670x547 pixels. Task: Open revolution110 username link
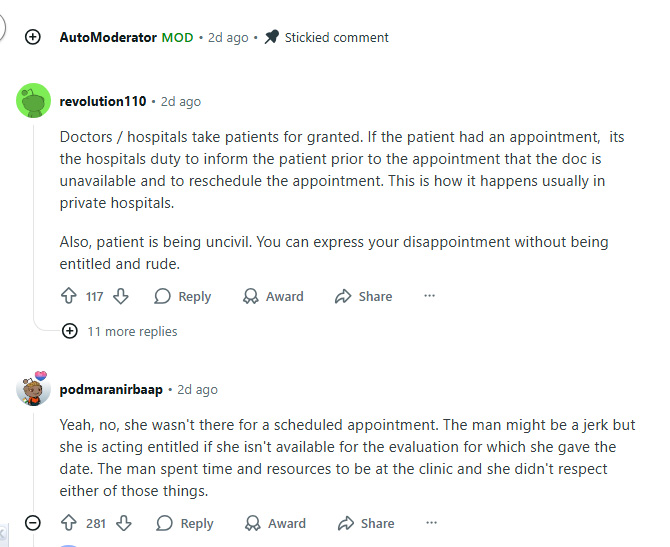point(103,101)
